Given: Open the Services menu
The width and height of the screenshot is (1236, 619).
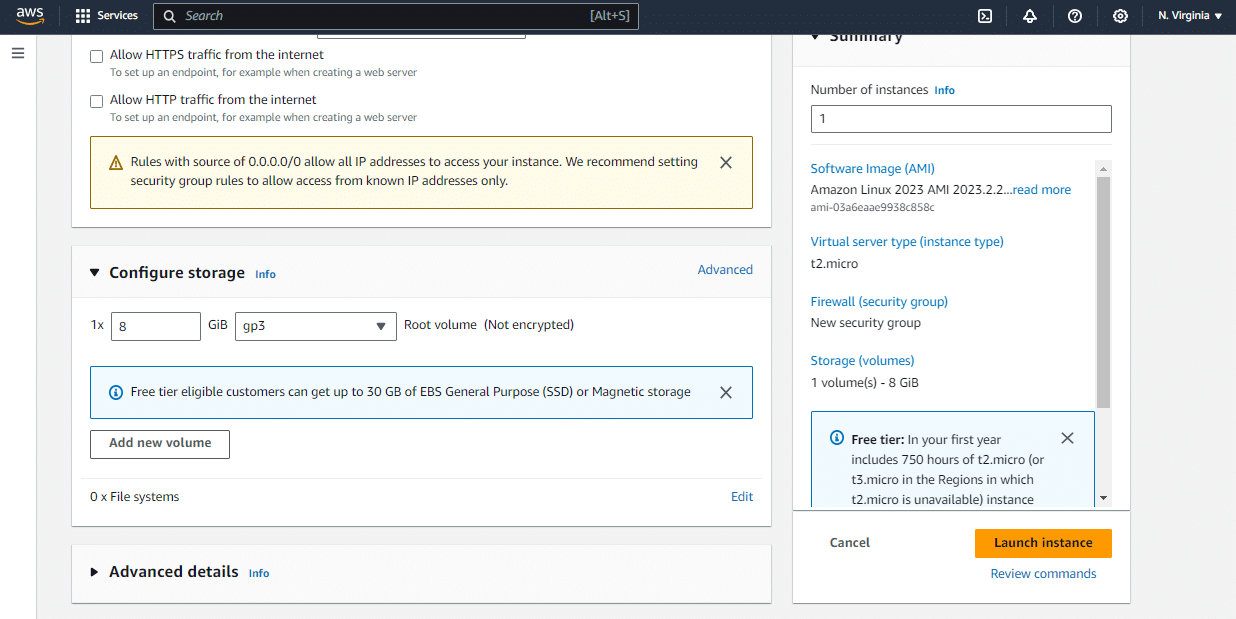Looking at the screenshot, I should pos(106,16).
